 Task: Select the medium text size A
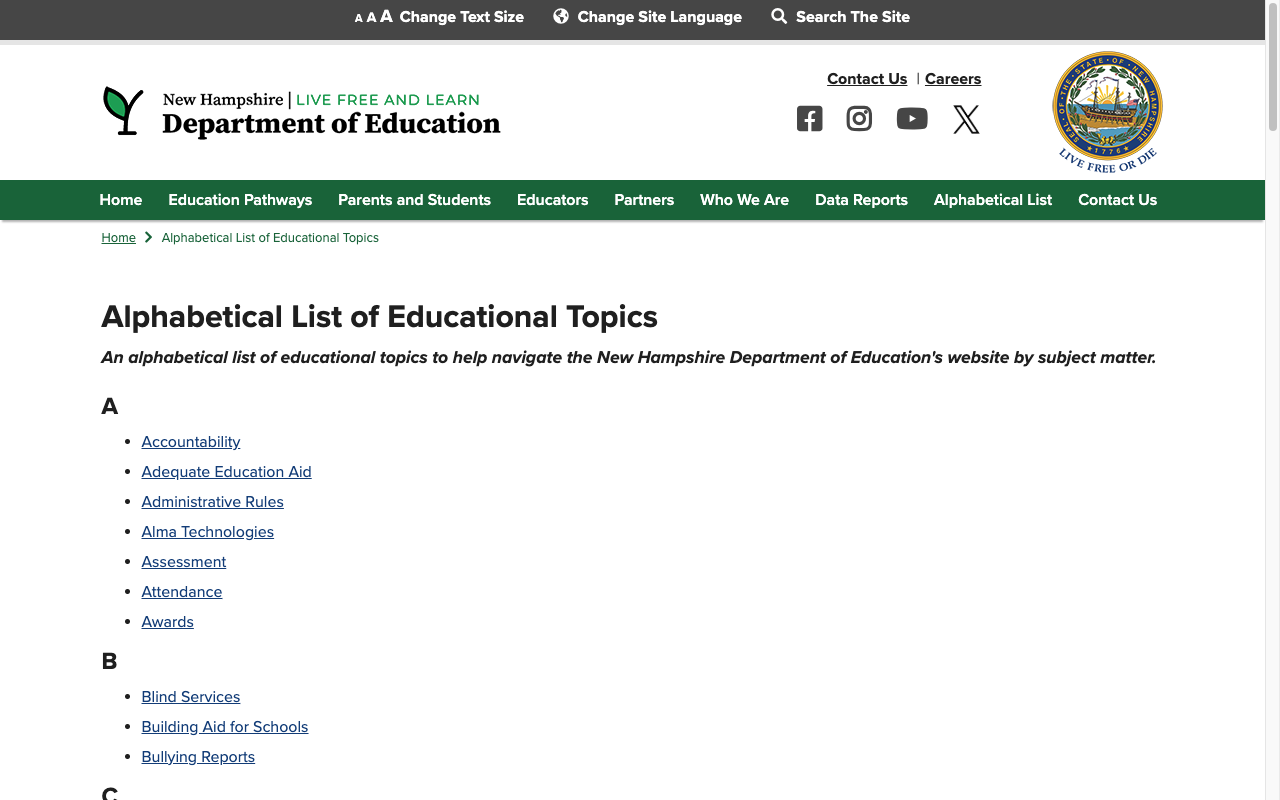371,17
